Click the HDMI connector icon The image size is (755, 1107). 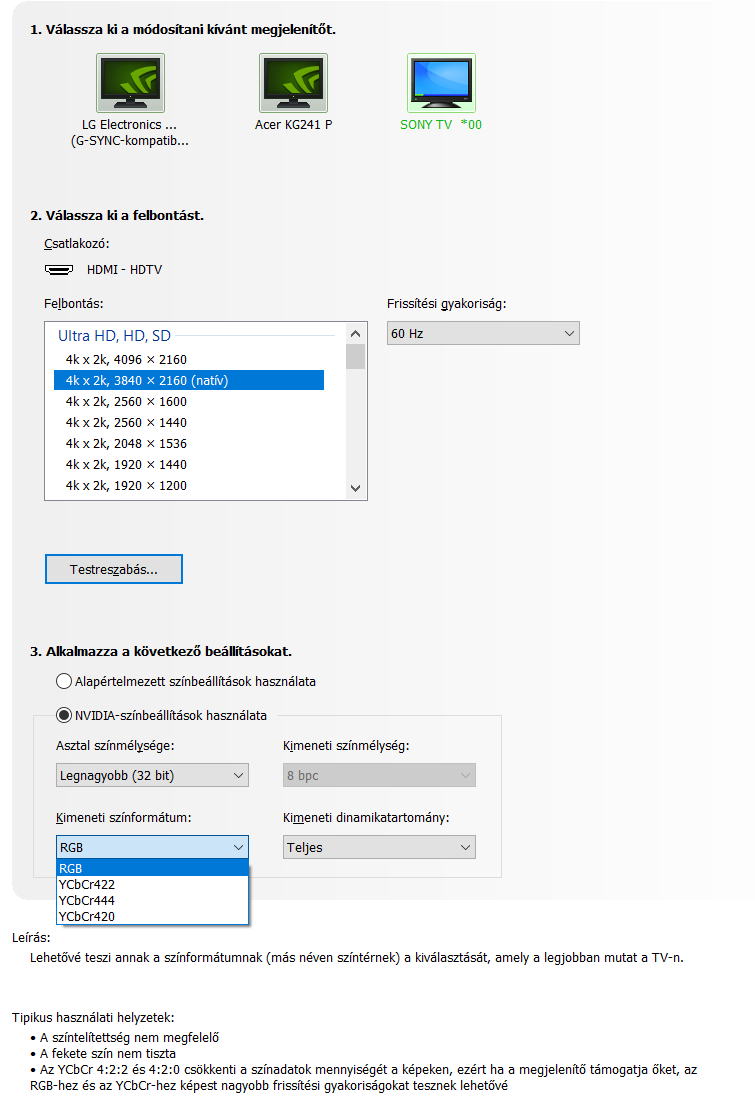pos(59,270)
